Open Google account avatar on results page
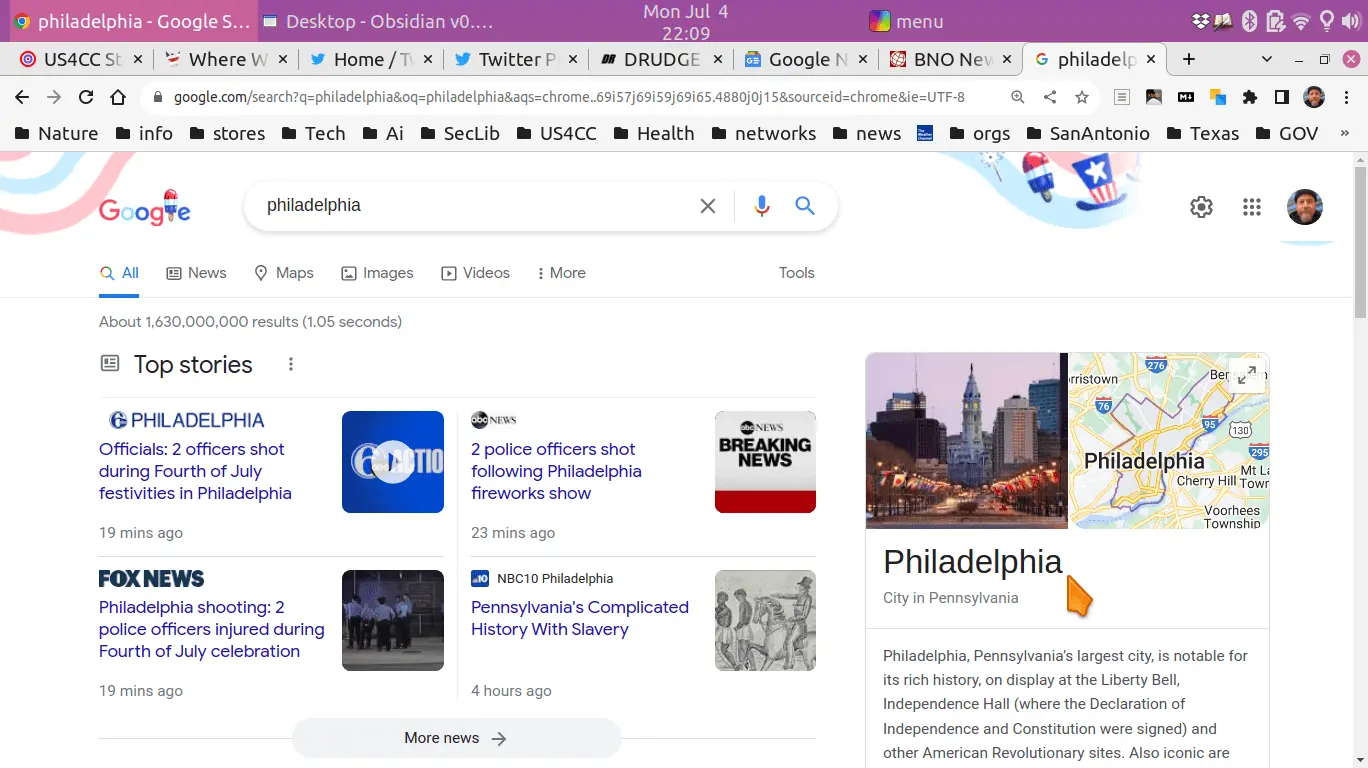The height and width of the screenshot is (768, 1368). [1305, 207]
